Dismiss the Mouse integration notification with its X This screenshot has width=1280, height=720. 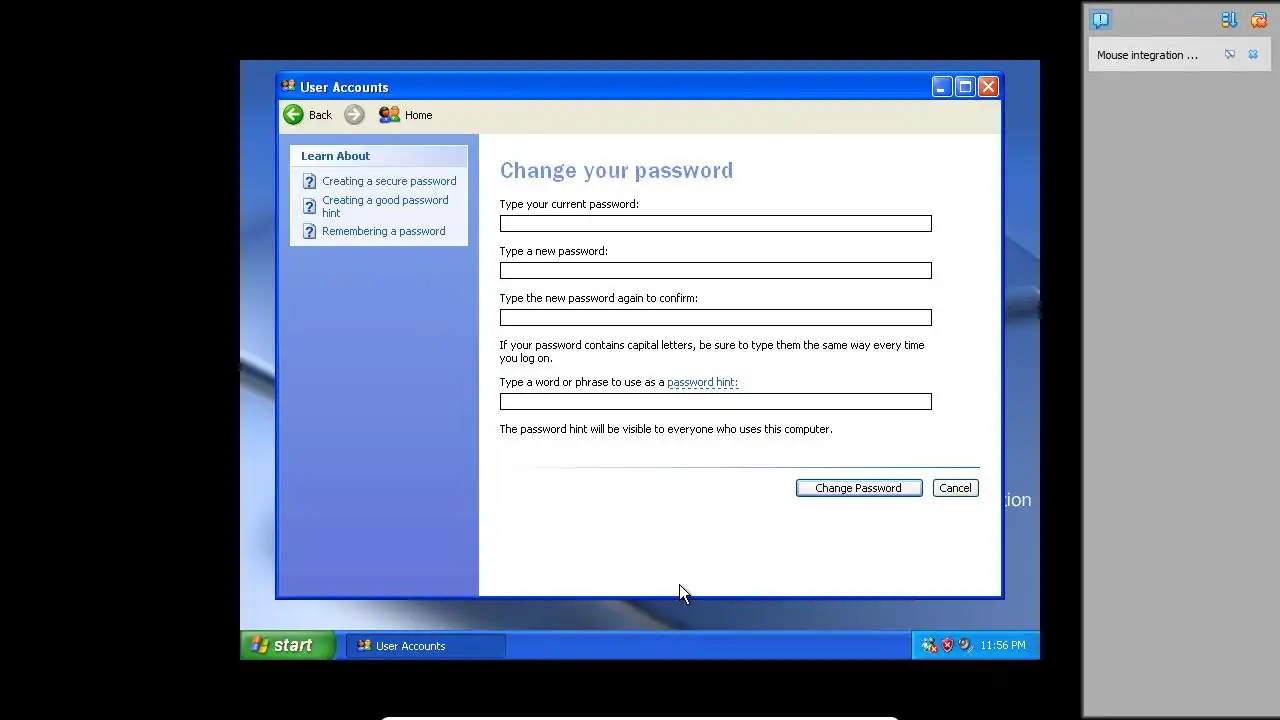[x=1253, y=55]
